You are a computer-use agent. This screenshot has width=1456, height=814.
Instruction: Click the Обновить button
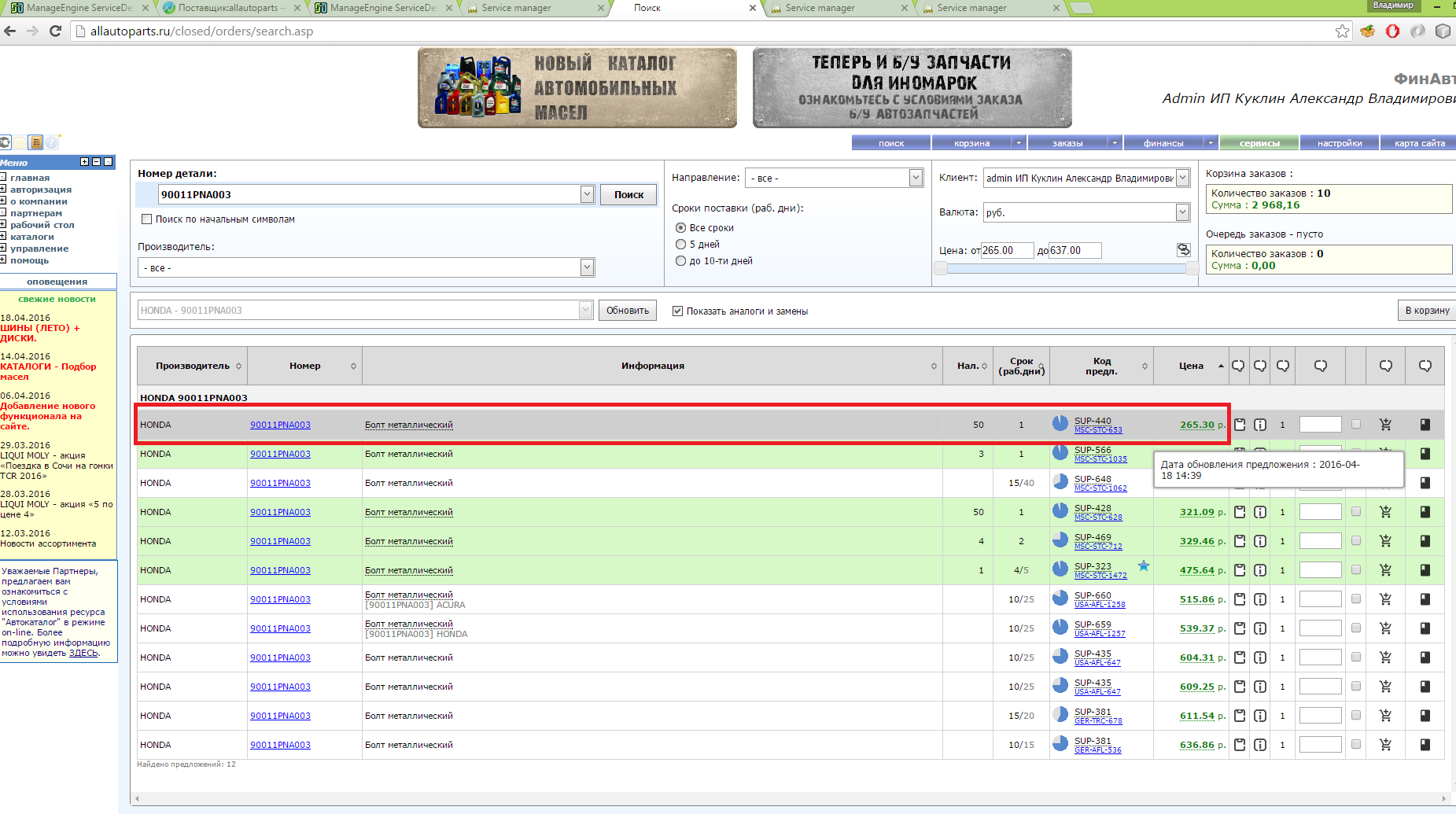[628, 311]
